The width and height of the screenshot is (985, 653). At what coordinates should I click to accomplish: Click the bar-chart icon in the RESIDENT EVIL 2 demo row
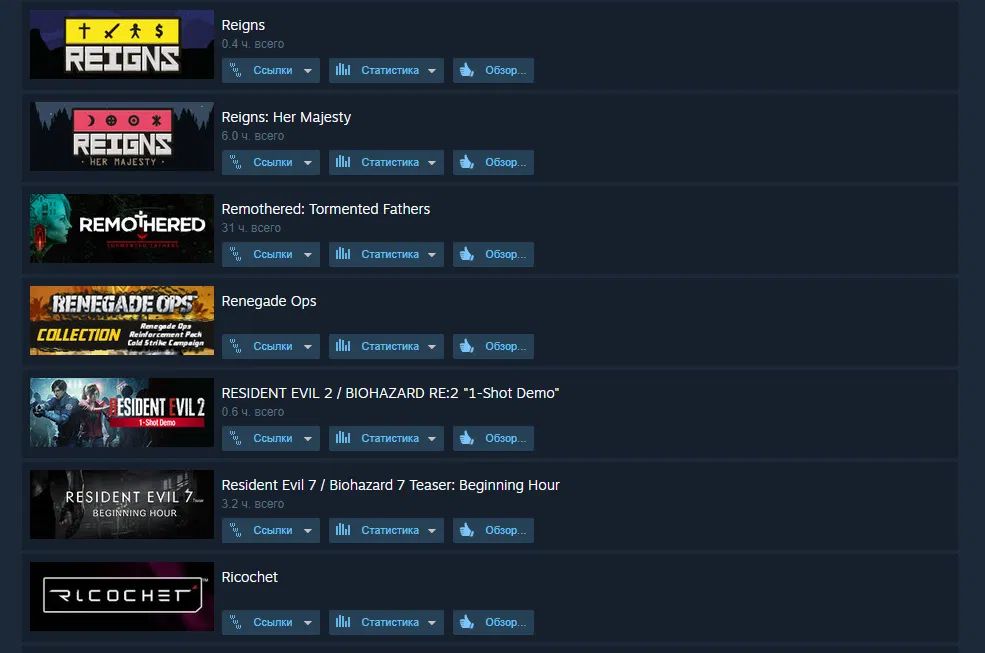[343, 437]
